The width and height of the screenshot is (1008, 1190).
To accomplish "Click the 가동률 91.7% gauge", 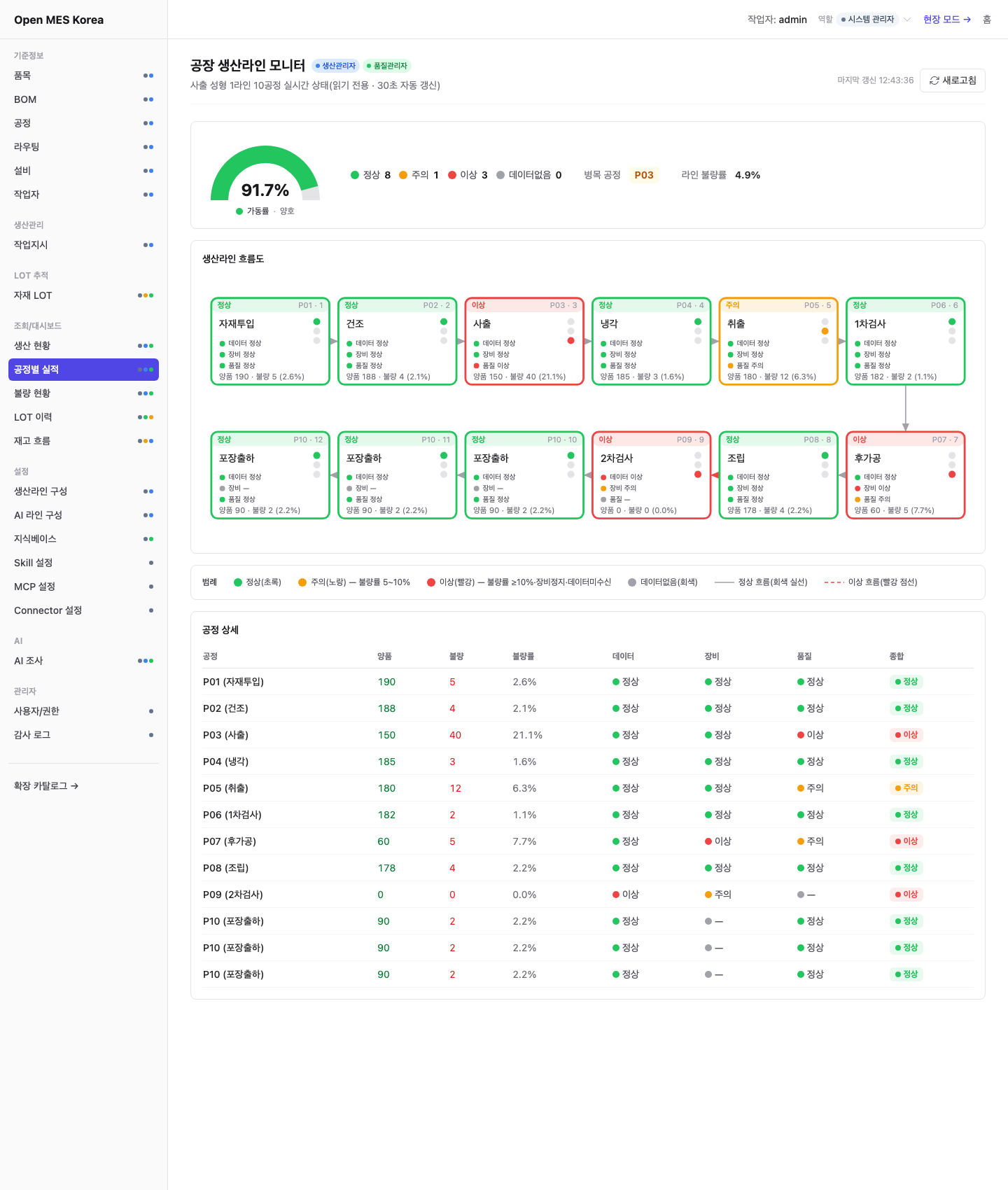I will tap(265, 175).
